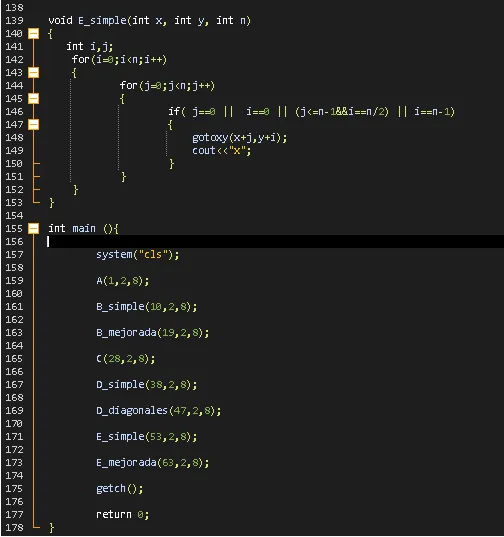
Task: Click the 'return 0;' statement
Action: (123, 515)
